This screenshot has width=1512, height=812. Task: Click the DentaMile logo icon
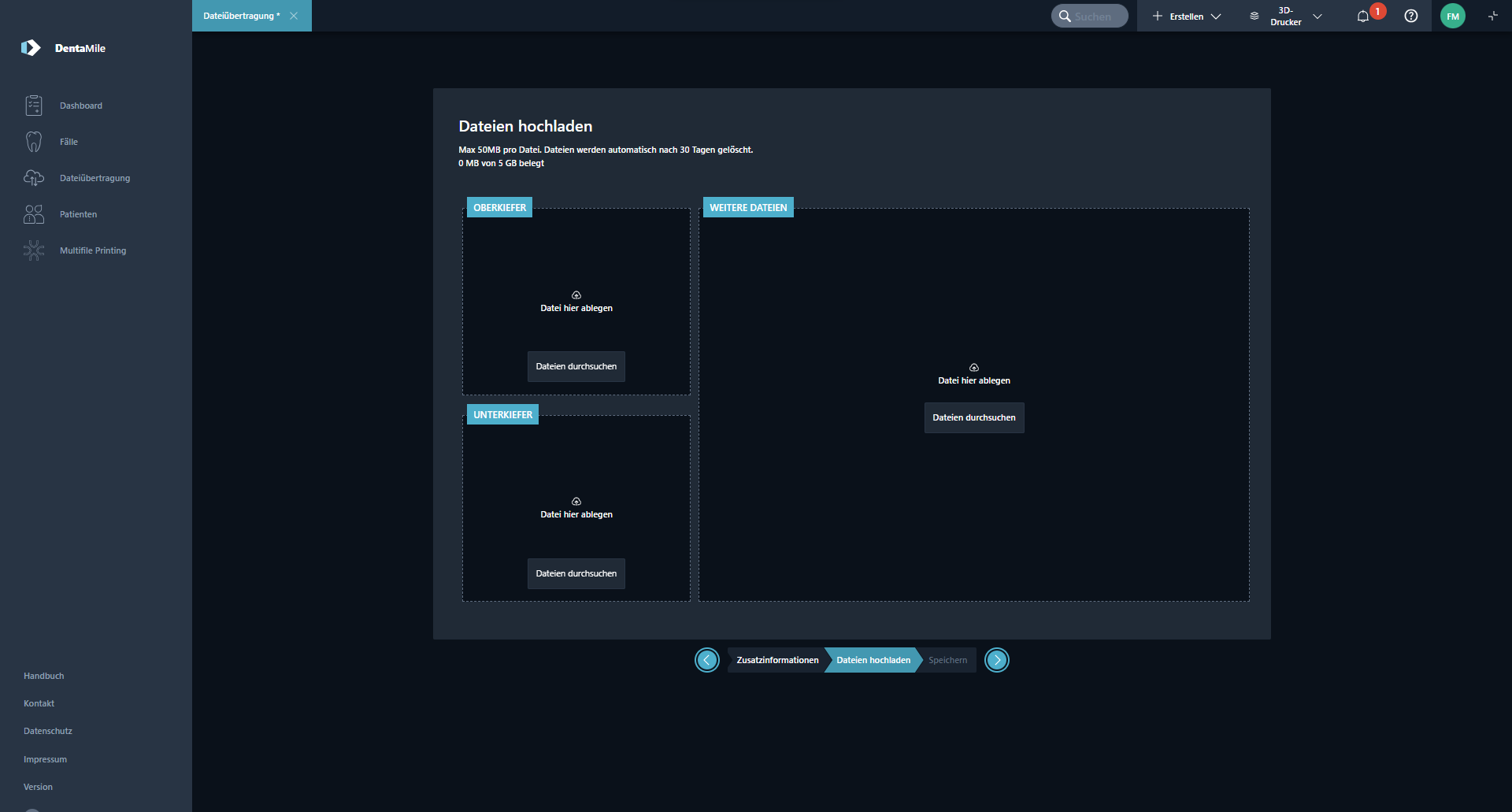point(31,48)
